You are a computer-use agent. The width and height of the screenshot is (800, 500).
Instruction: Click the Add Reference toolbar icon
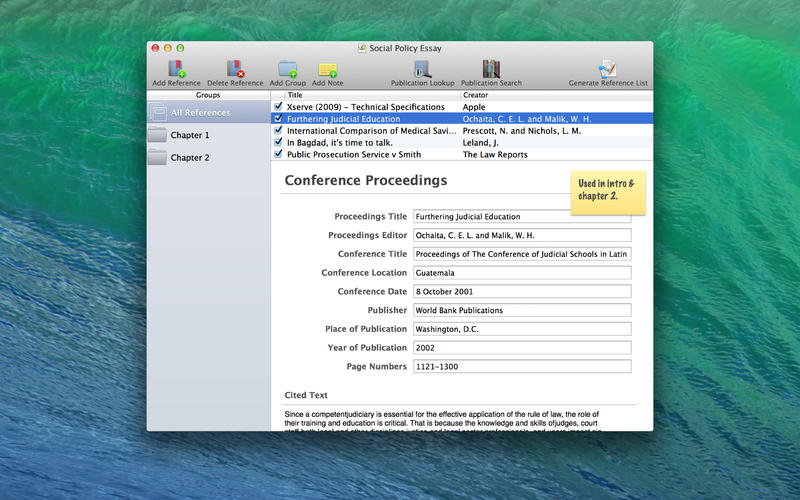click(176, 69)
